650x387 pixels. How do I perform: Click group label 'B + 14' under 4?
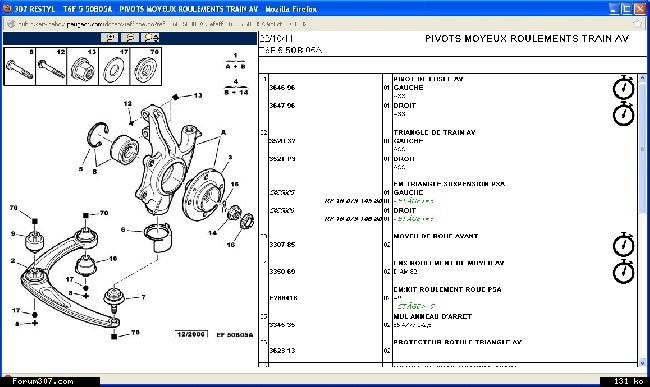236,92
